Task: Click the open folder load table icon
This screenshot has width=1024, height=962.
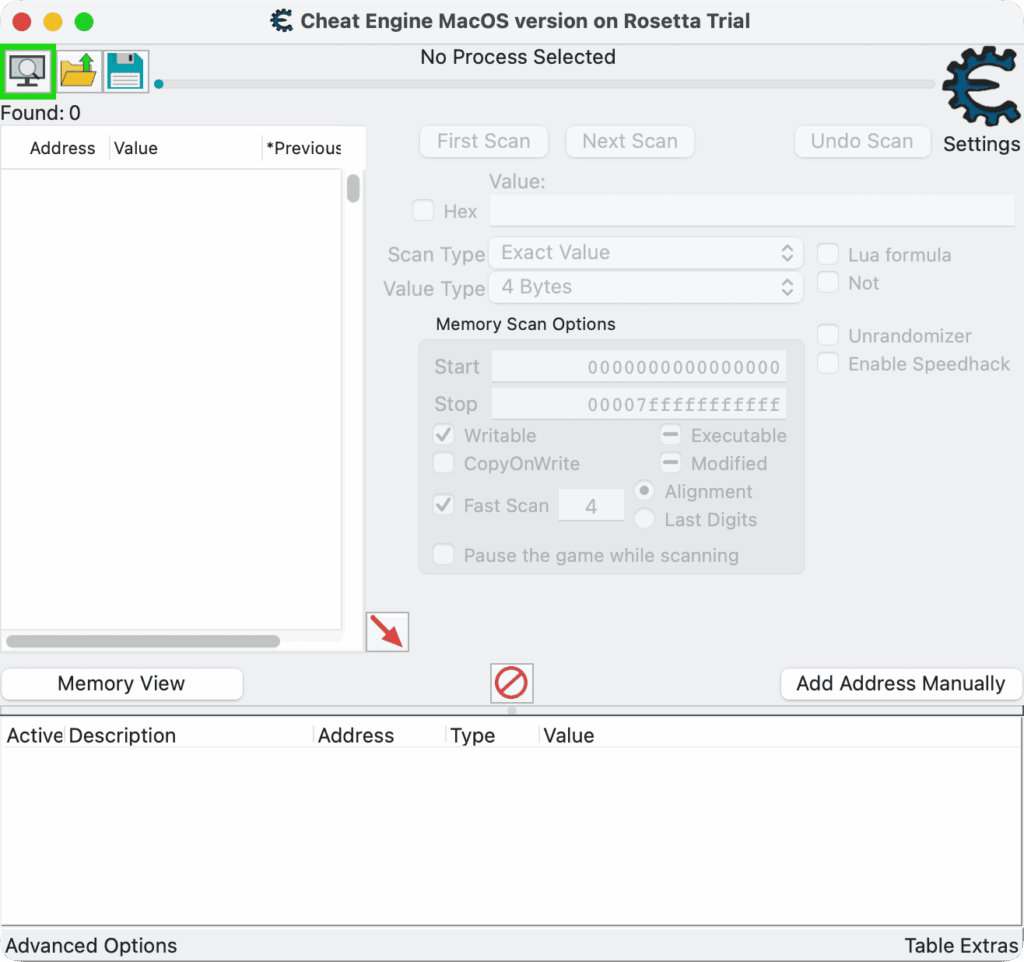Action: [78, 71]
